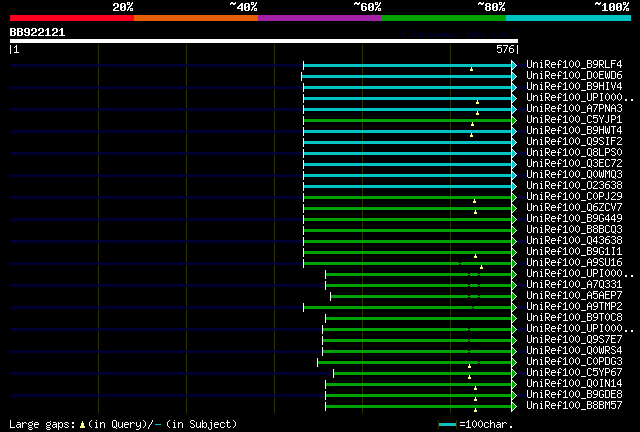Select the UniRef100_C5YP67 entry name
The width and height of the screenshot is (640, 432).
pos(574,373)
